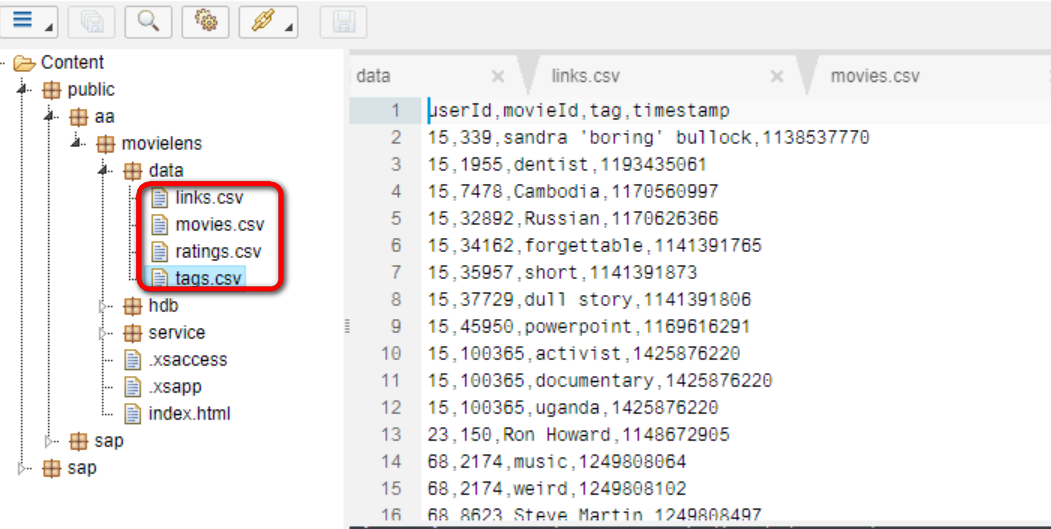Click the line containing forgettable
Screen dimensions: 1051x529
595,245
